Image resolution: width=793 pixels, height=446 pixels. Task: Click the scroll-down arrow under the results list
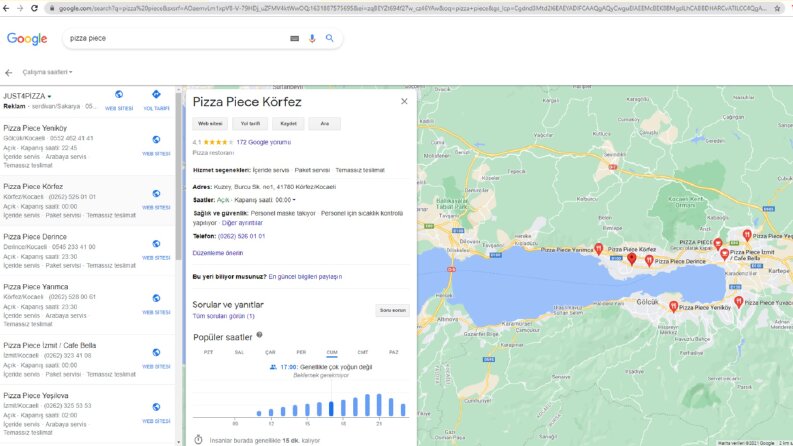coord(179,442)
